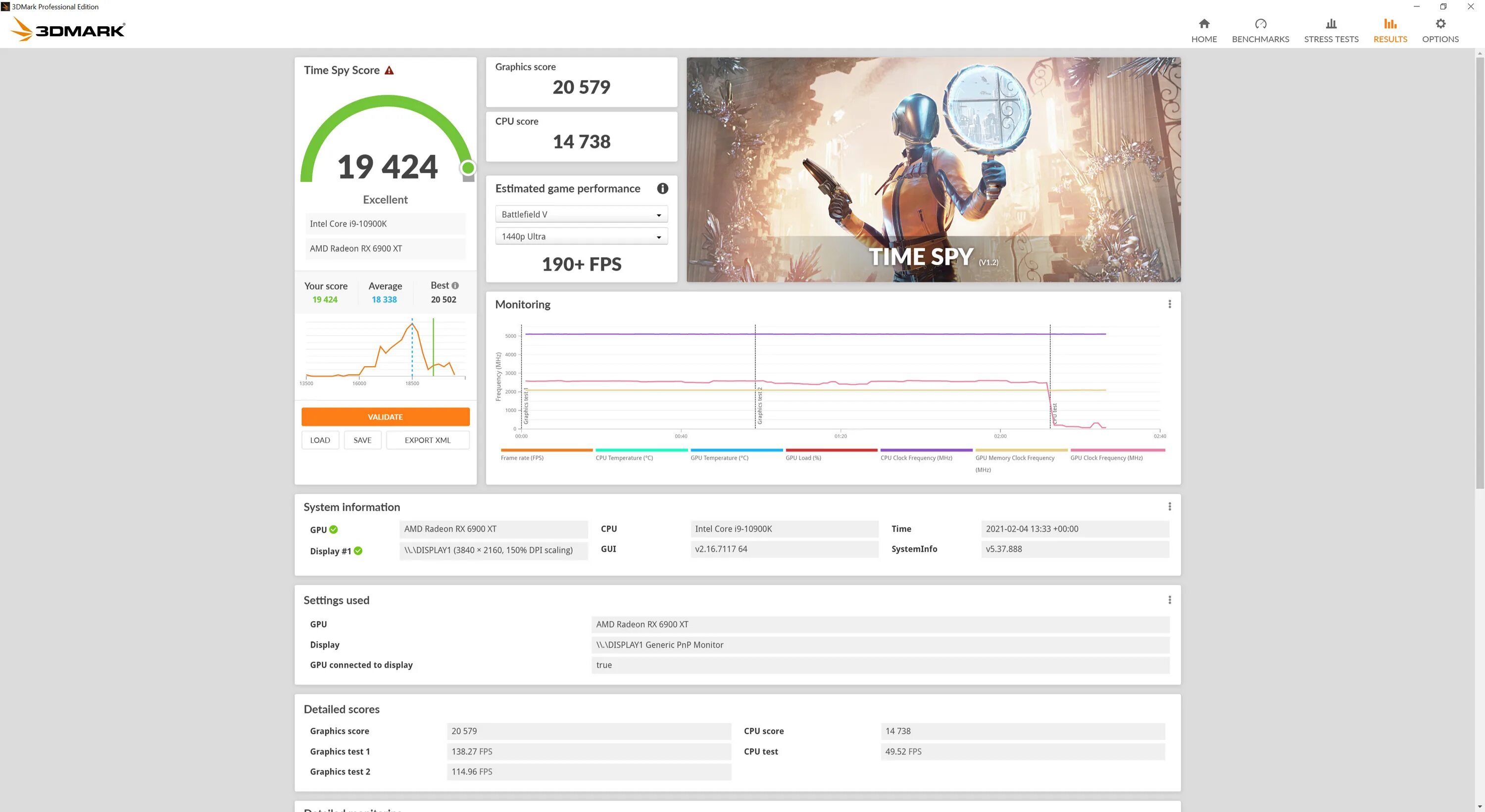Open OPTIONS settings icon
Screen dimensions: 1485x812
pos(1441,23)
